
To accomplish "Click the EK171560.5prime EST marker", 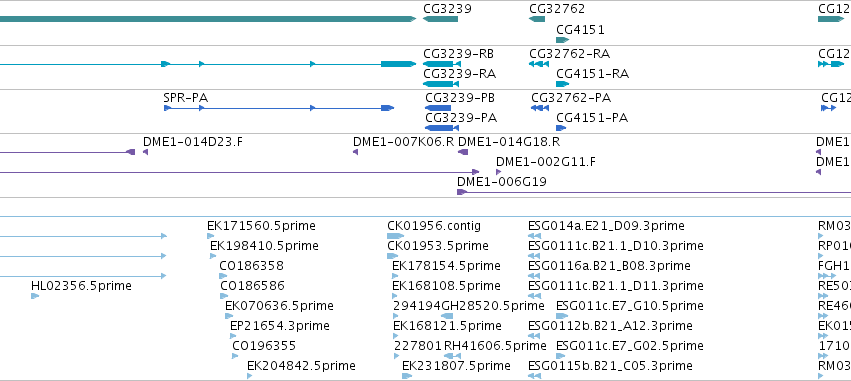I will [211, 236].
